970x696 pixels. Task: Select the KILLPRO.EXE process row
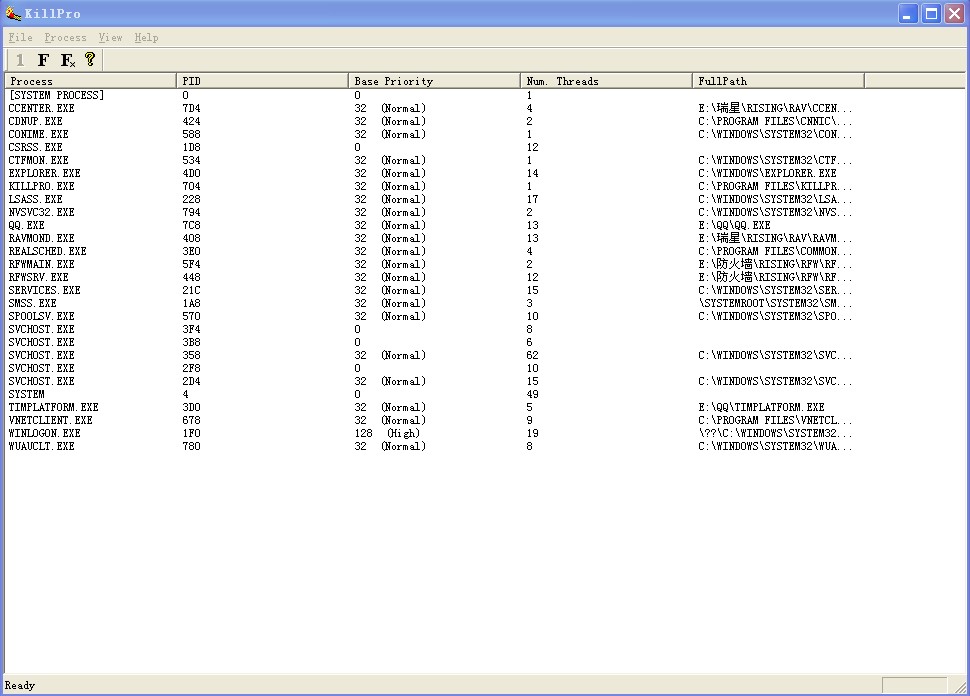[x=41, y=187]
